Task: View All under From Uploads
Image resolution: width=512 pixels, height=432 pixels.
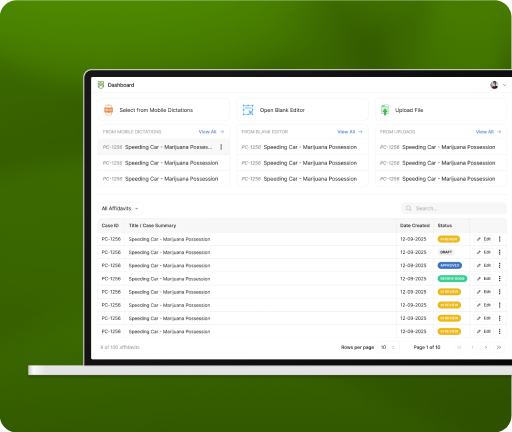Action: (488, 132)
